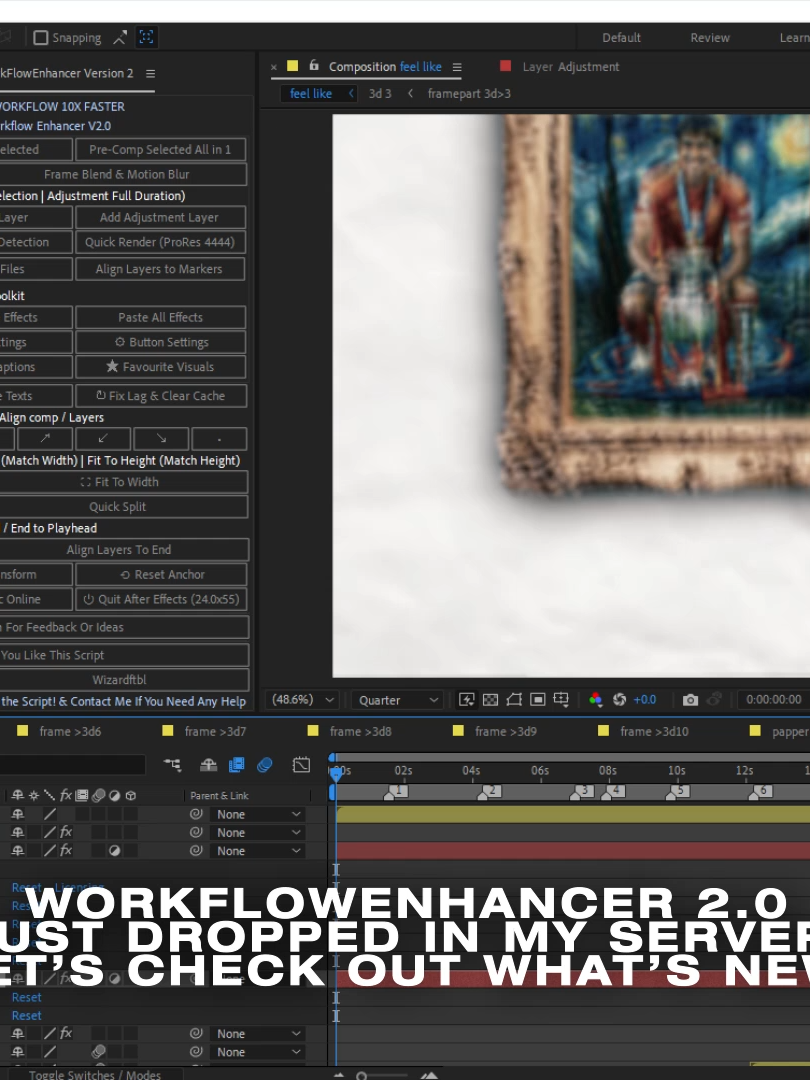Open the Quarter resolution dropdown

click(x=398, y=700)
